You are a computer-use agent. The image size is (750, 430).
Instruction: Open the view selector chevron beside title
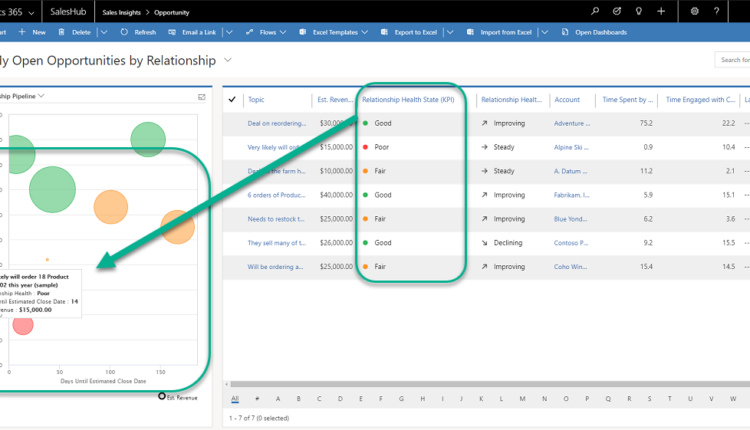tap(229, 61)
